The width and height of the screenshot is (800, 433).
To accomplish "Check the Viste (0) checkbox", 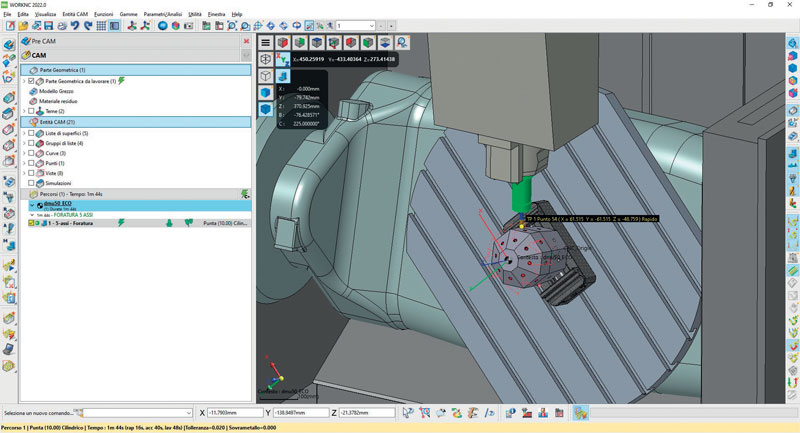I will pos(31,173).
